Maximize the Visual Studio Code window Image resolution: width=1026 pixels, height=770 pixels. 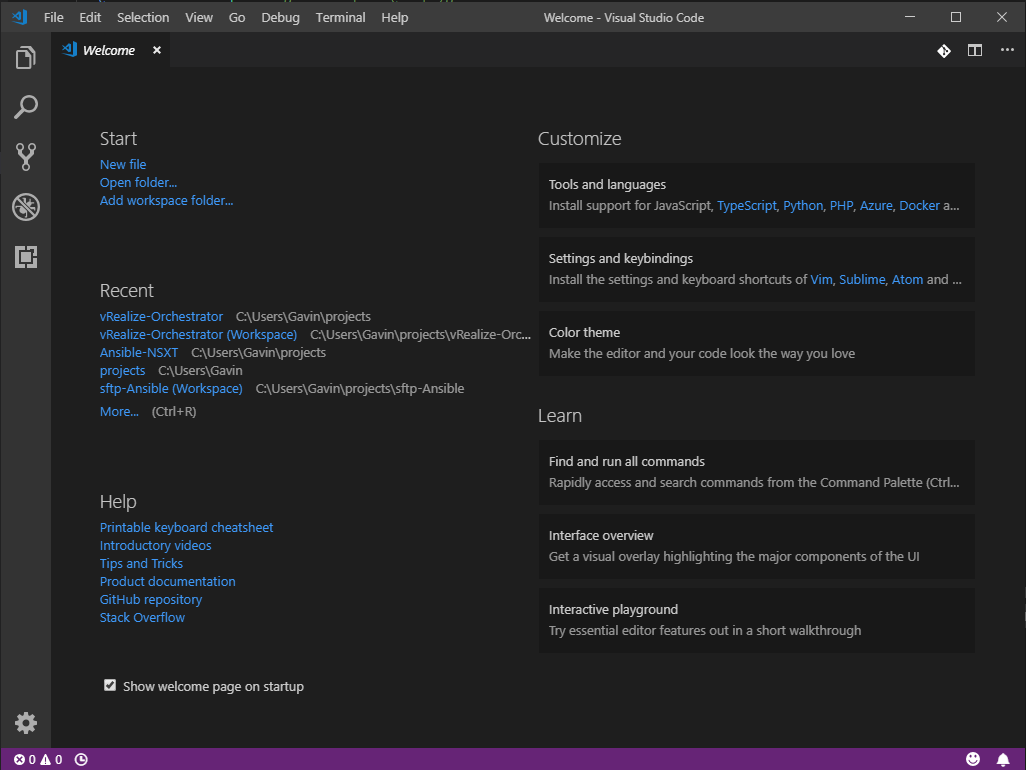point(956,17)
